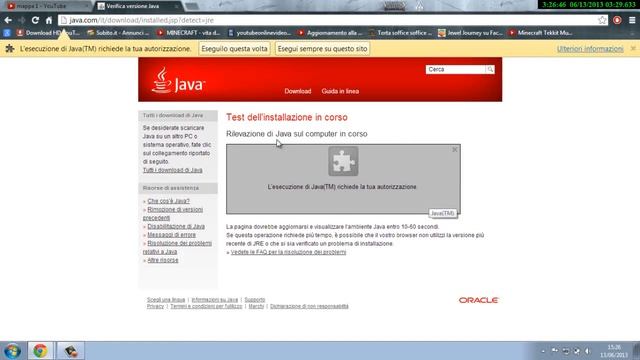
Task: Open the Minecraft Tekkit bookmark
Action: pos(541,33)
